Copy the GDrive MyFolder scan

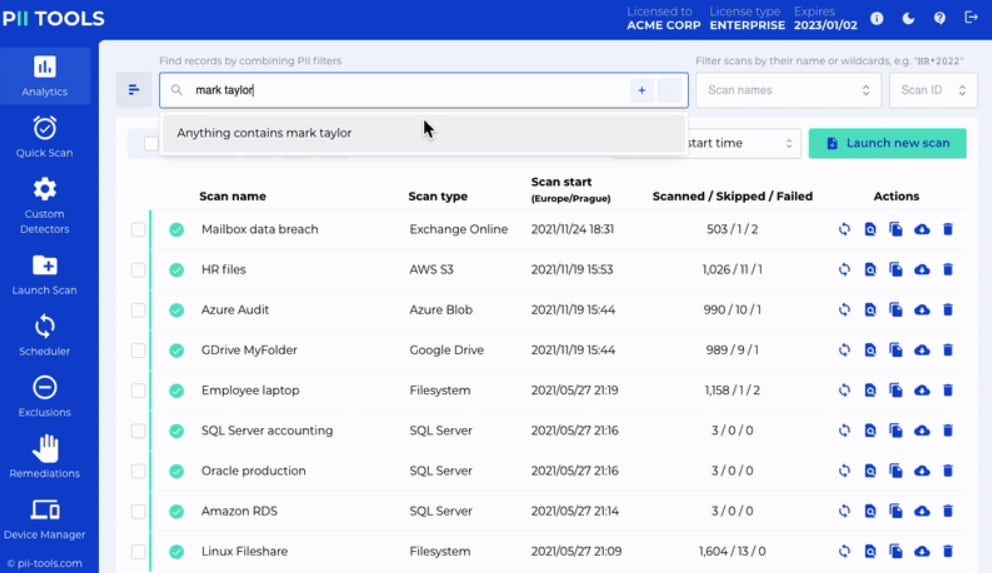point(896,350)
